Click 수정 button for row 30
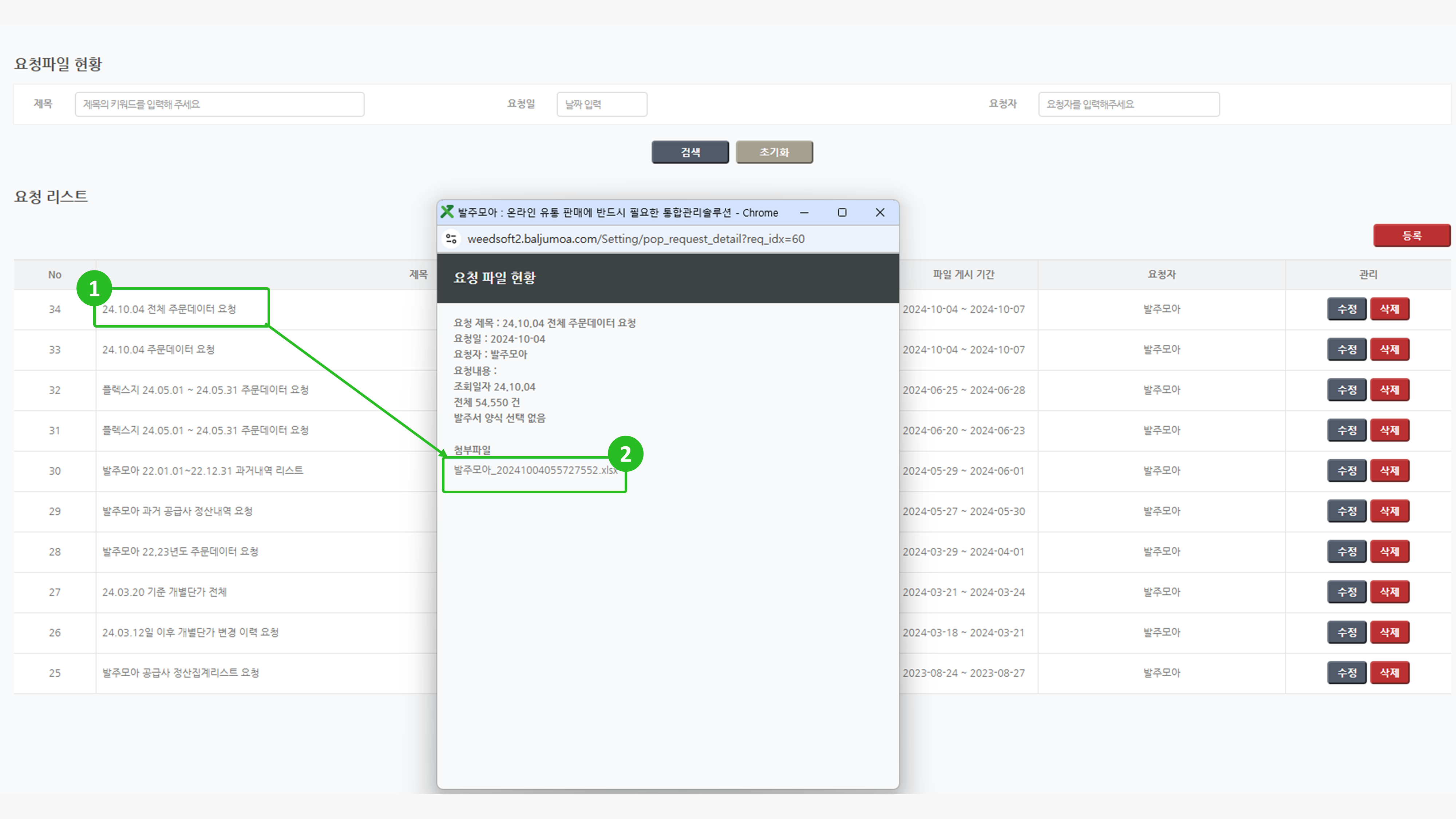1456x819 pixels. pos(1346,471)
